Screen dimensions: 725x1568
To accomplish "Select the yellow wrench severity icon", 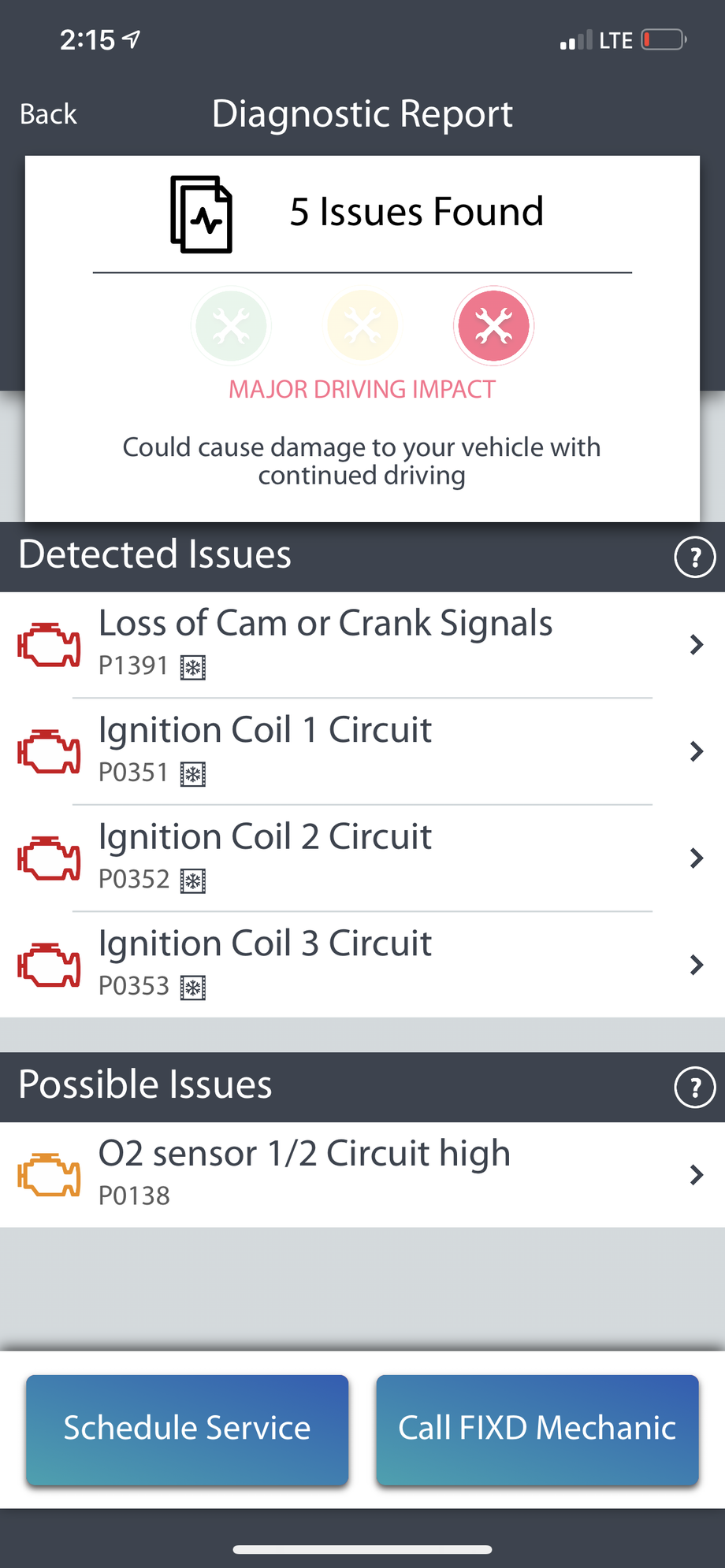I will point(362,326).
